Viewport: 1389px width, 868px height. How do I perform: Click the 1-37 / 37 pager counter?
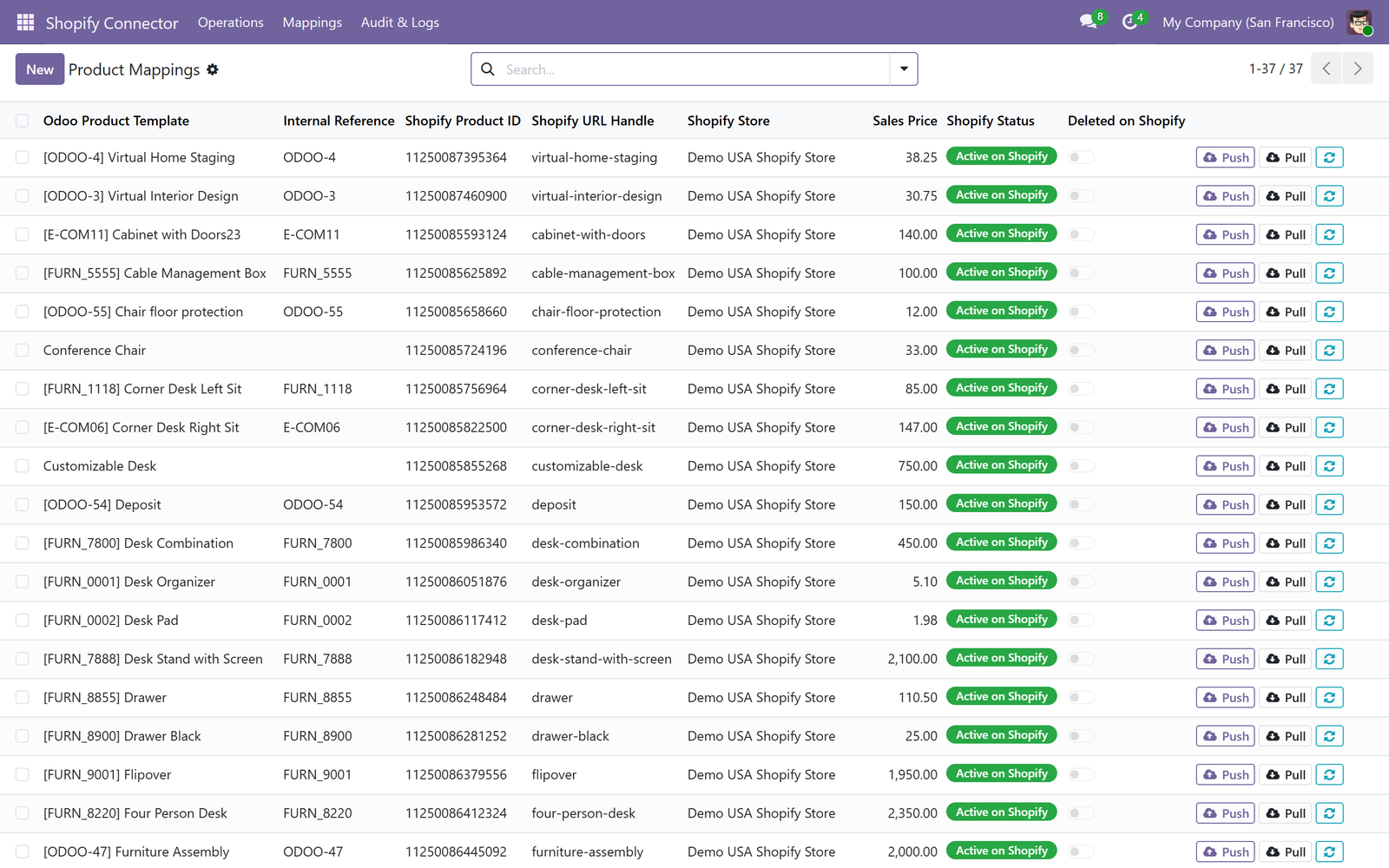coord(1275,69)
